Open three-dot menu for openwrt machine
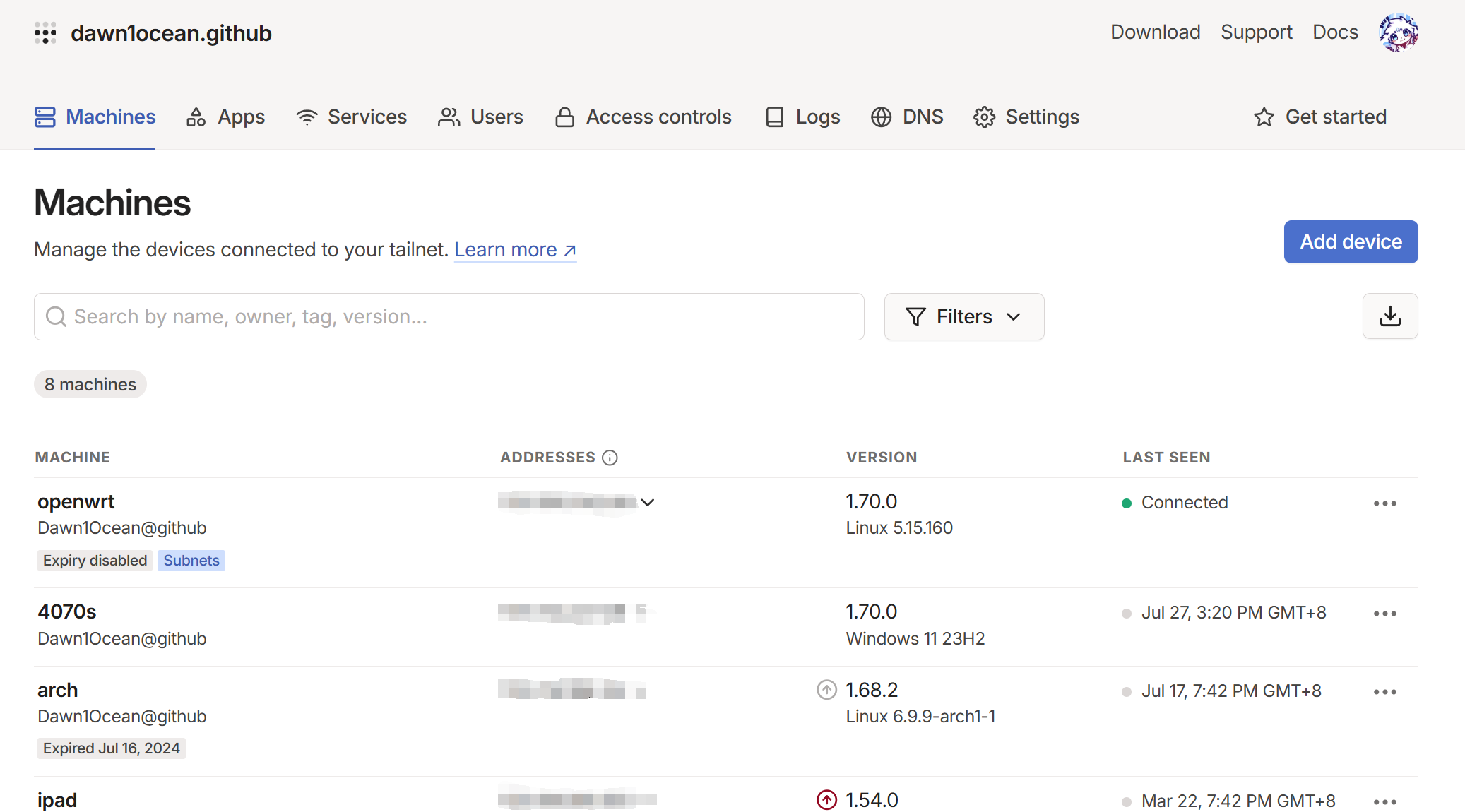Screen dimensions: 1465x812 coord(1384,503)
